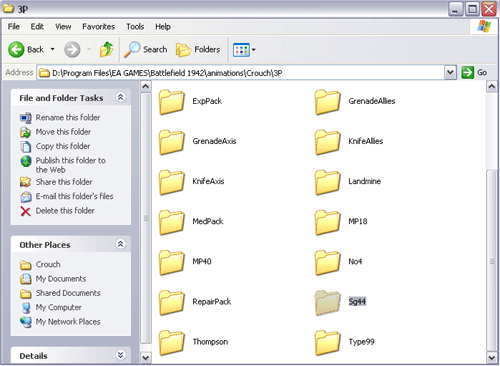This screenshot has width=500, height=366.
Task: Expand the Address bar dropdown
Action: pyautogui.click(x=450, y=72)
